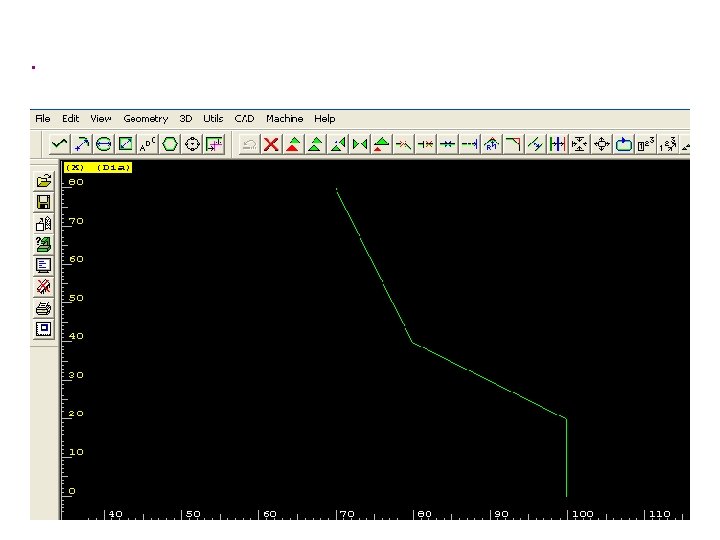Apply the red corner chamfer tool

(513, 145)
